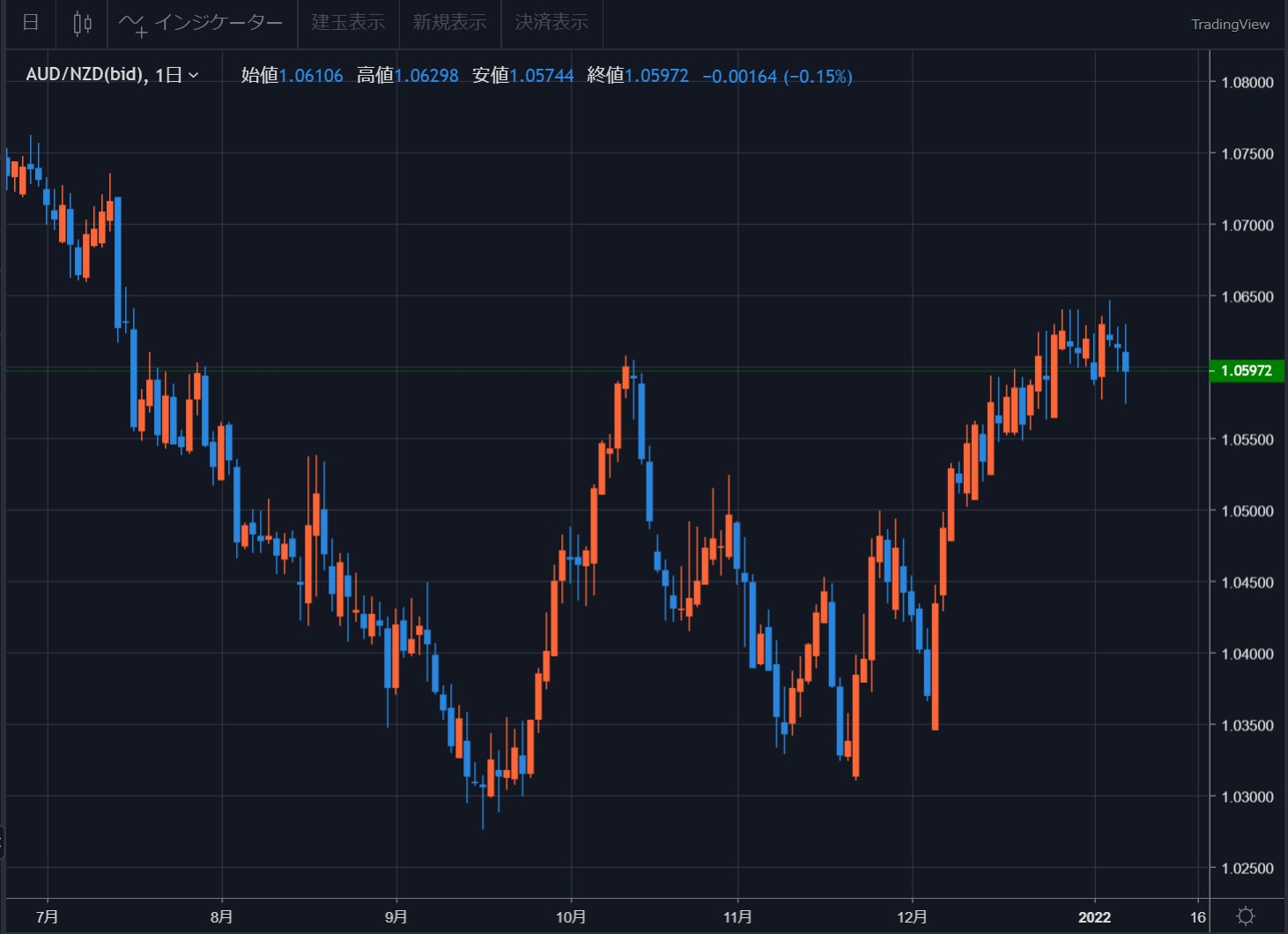1288x934 pixels.
Task: Click the 11月 label on time axis
Action: point(737,917)
